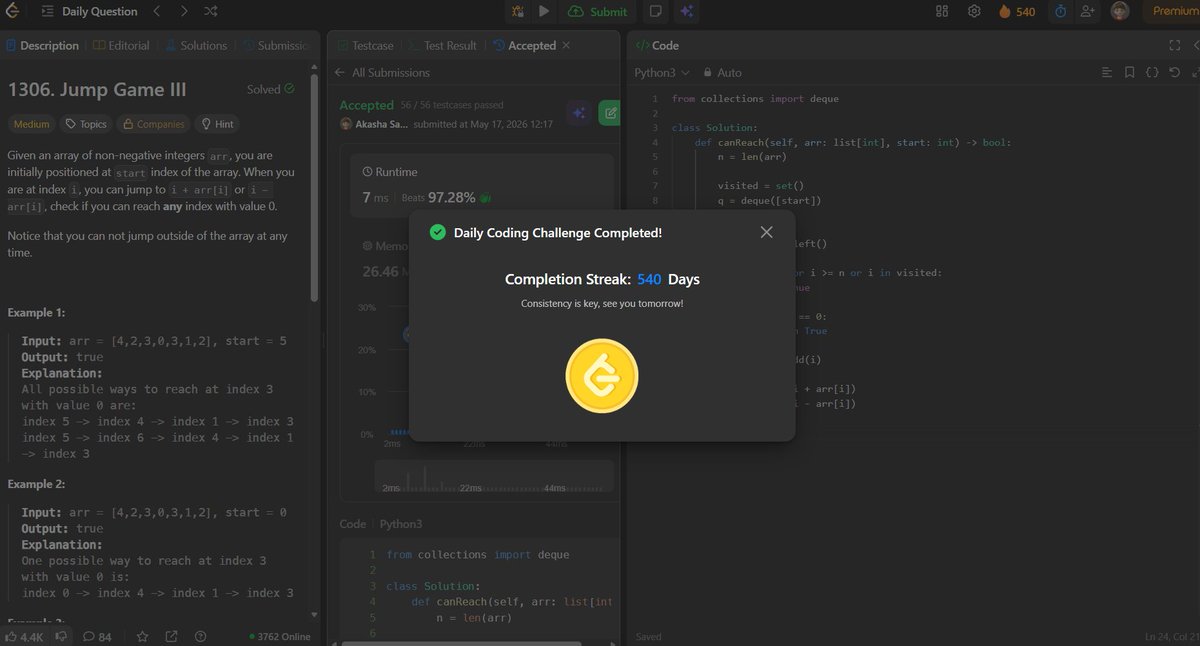The width and height of the screenshot is (1200, 646).
Task: Click the Solved status checkmark
Action: [289, 89]
